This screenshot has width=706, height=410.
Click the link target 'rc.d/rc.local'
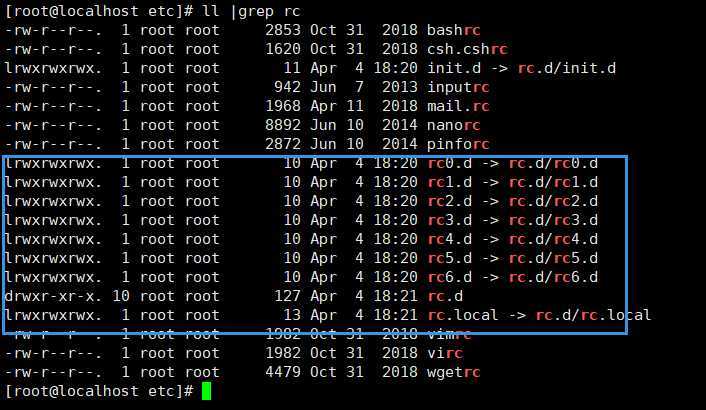[594, 315]
